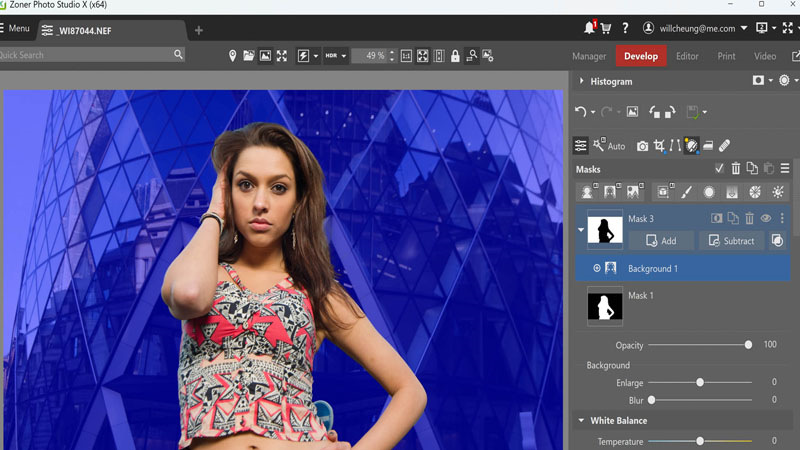
Task: Click the fit-to-screen zoom icon
Action: tap(422, 56)
